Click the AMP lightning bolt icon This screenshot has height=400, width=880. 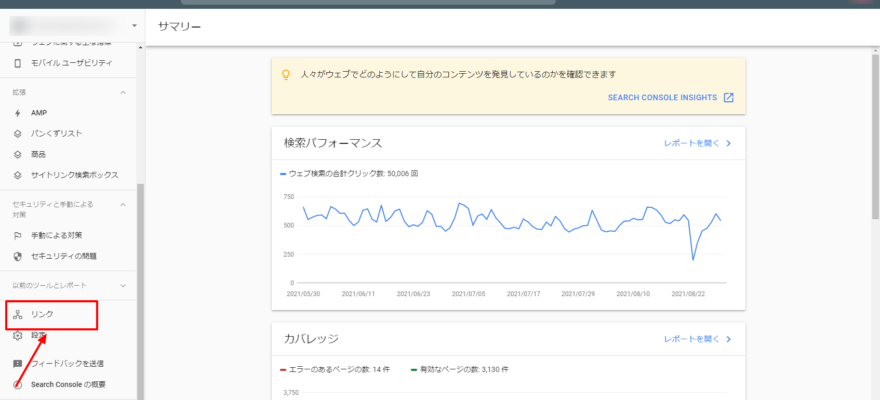click(18, 113)
